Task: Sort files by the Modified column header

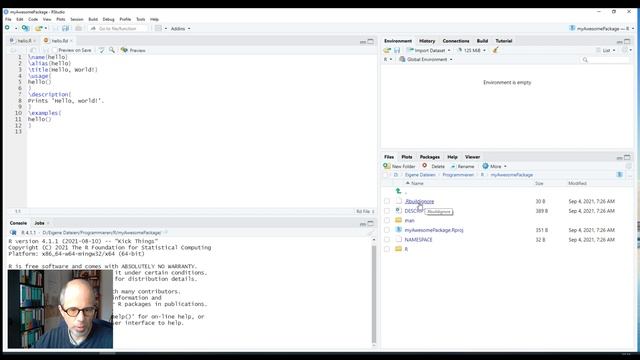Action: (x=577, y=183)
